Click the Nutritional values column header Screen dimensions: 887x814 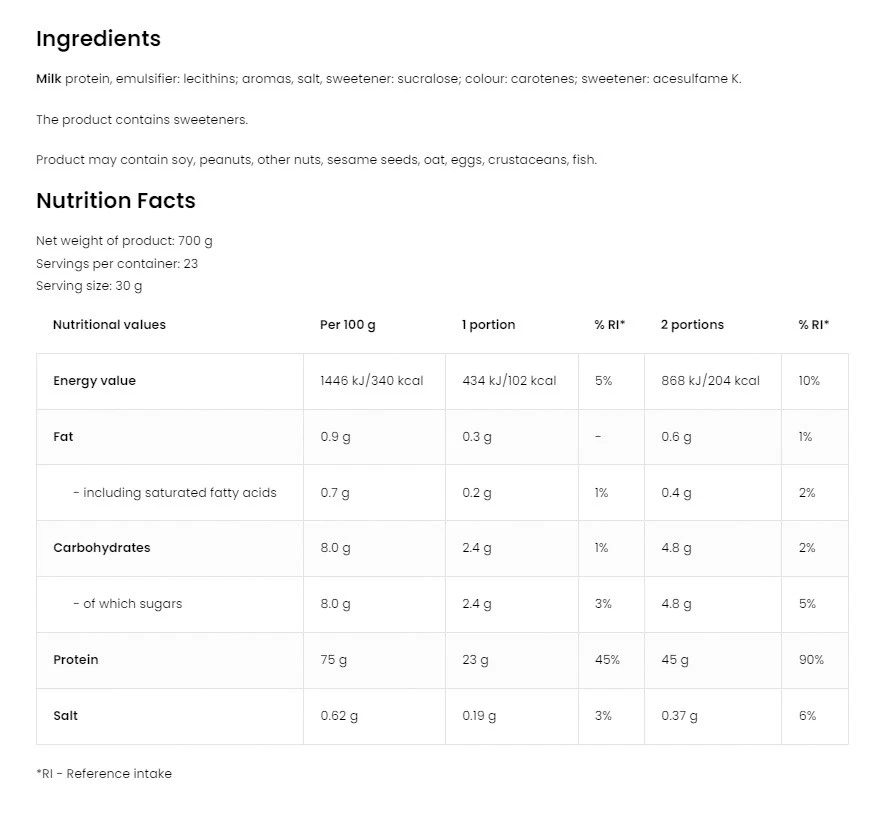coord(109,325)
